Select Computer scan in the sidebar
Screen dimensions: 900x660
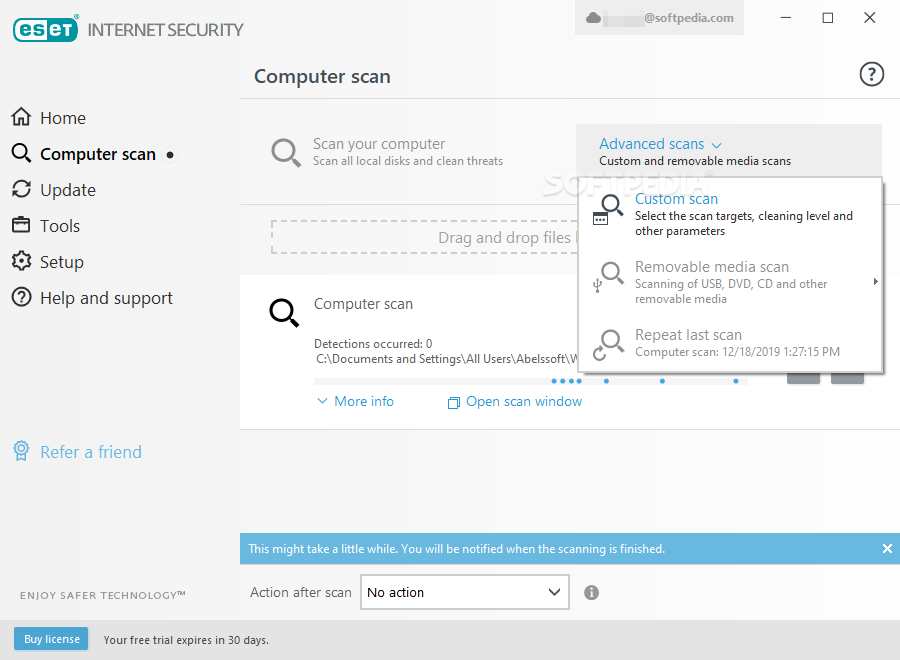point(98,154)
